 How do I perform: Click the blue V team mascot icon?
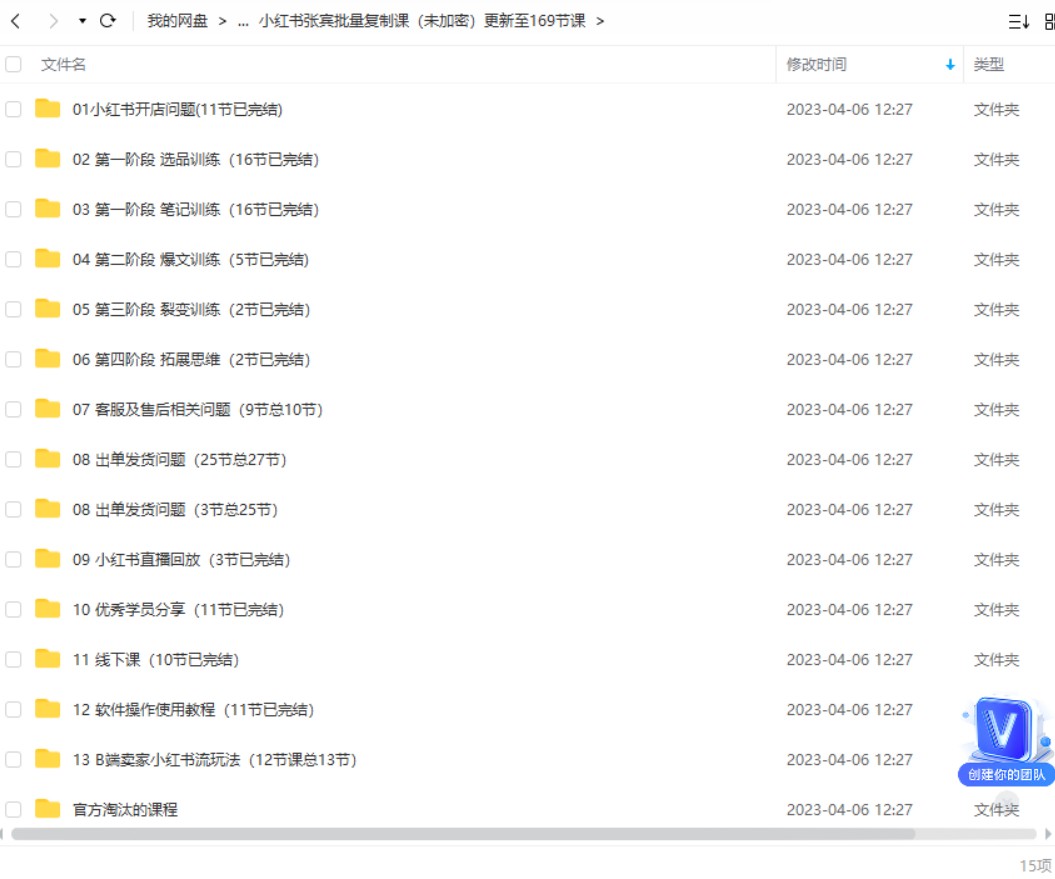1003,729
